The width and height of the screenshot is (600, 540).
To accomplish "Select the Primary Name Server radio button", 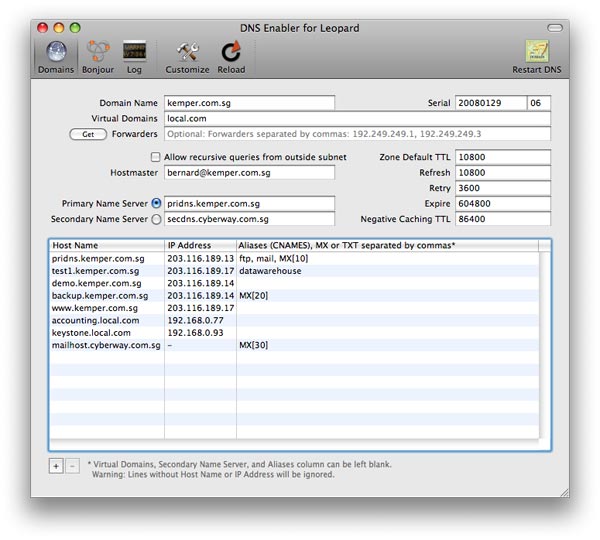I will point(156,204).
